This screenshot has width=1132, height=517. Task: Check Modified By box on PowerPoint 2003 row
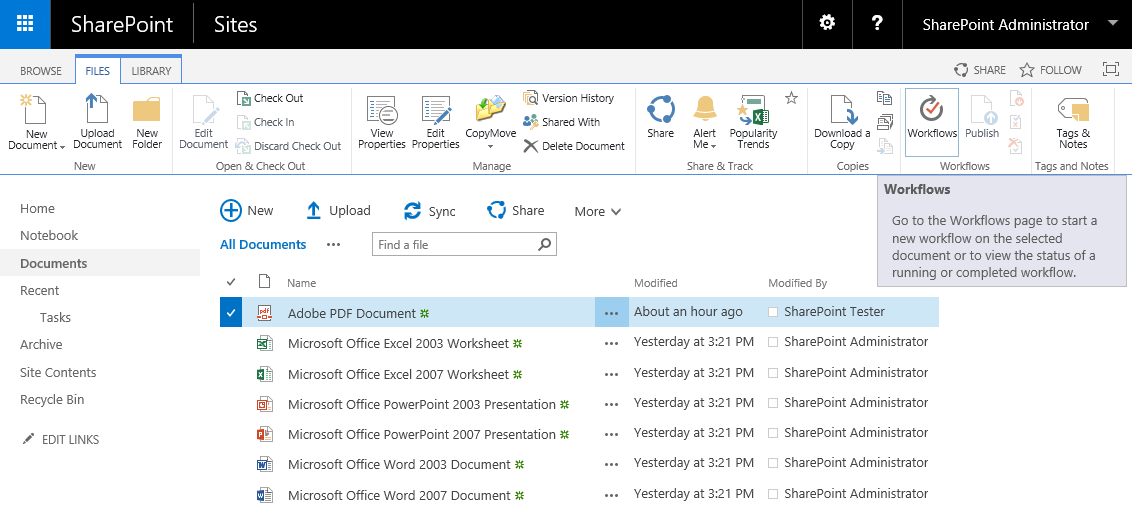[773, 404]
